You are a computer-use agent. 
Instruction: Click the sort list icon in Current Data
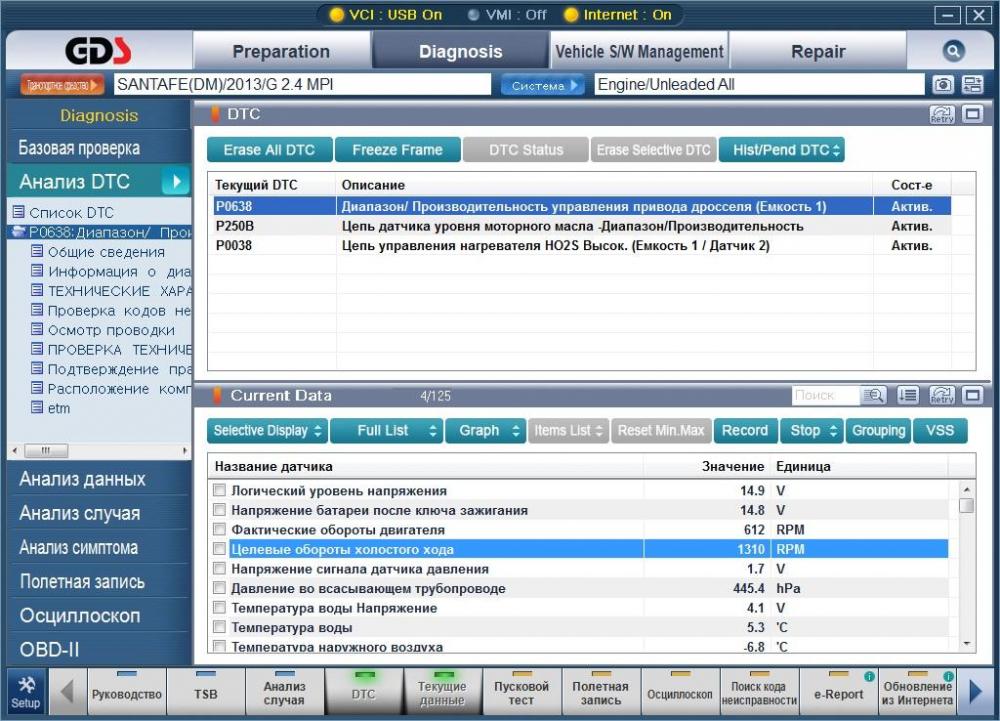[x=907, y=396]
